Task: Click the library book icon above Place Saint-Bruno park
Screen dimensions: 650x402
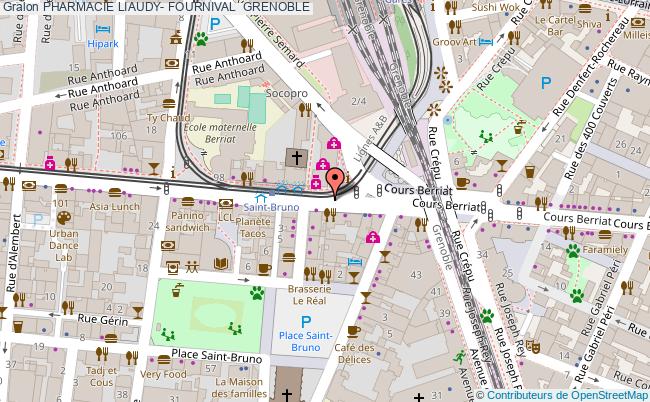Action: click(221, 264)
